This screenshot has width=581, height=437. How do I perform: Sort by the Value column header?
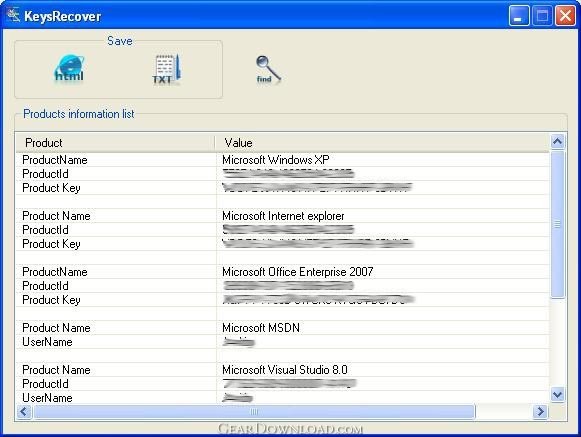[x=382, y=143]
